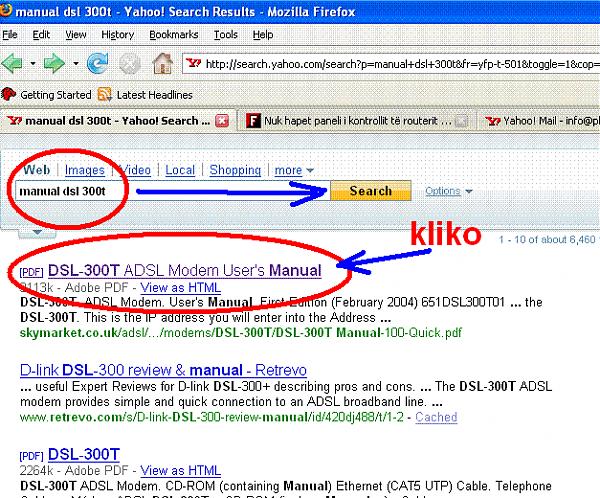Screen dimensions: 600x498
Task: Click the Yahoo favicon in address bar
Action: tap(193, 63)
